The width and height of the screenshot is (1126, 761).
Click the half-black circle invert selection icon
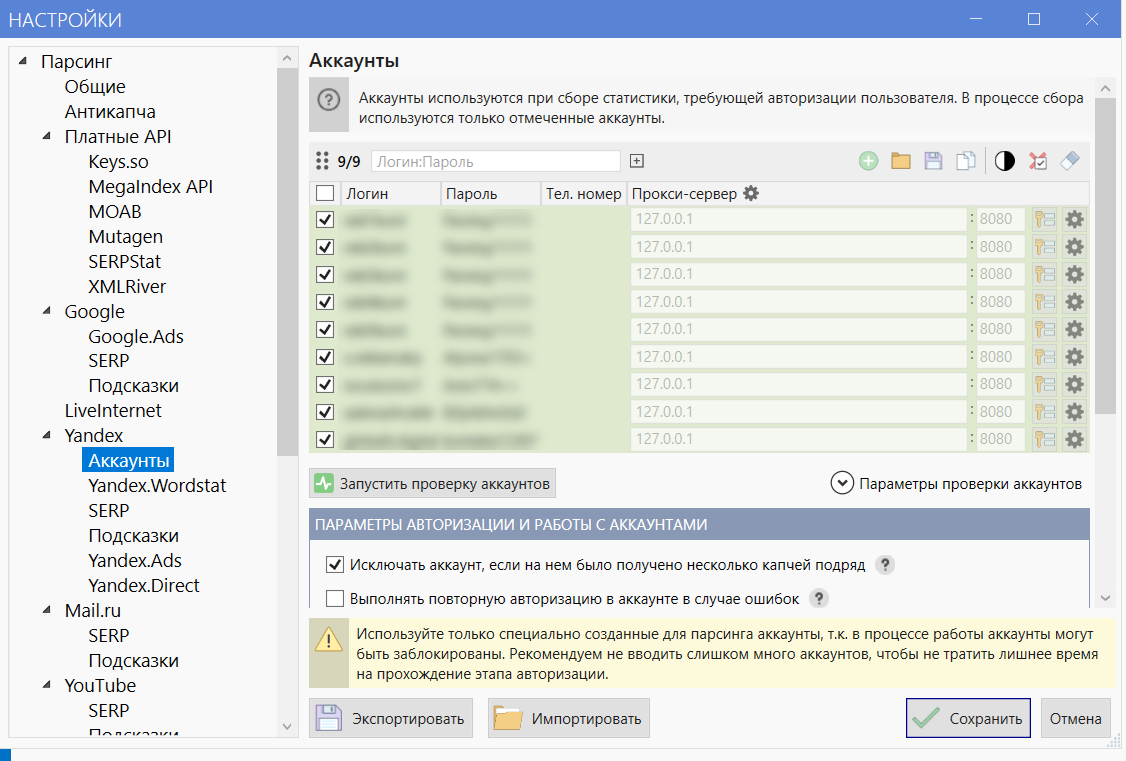coord(1005,161)
